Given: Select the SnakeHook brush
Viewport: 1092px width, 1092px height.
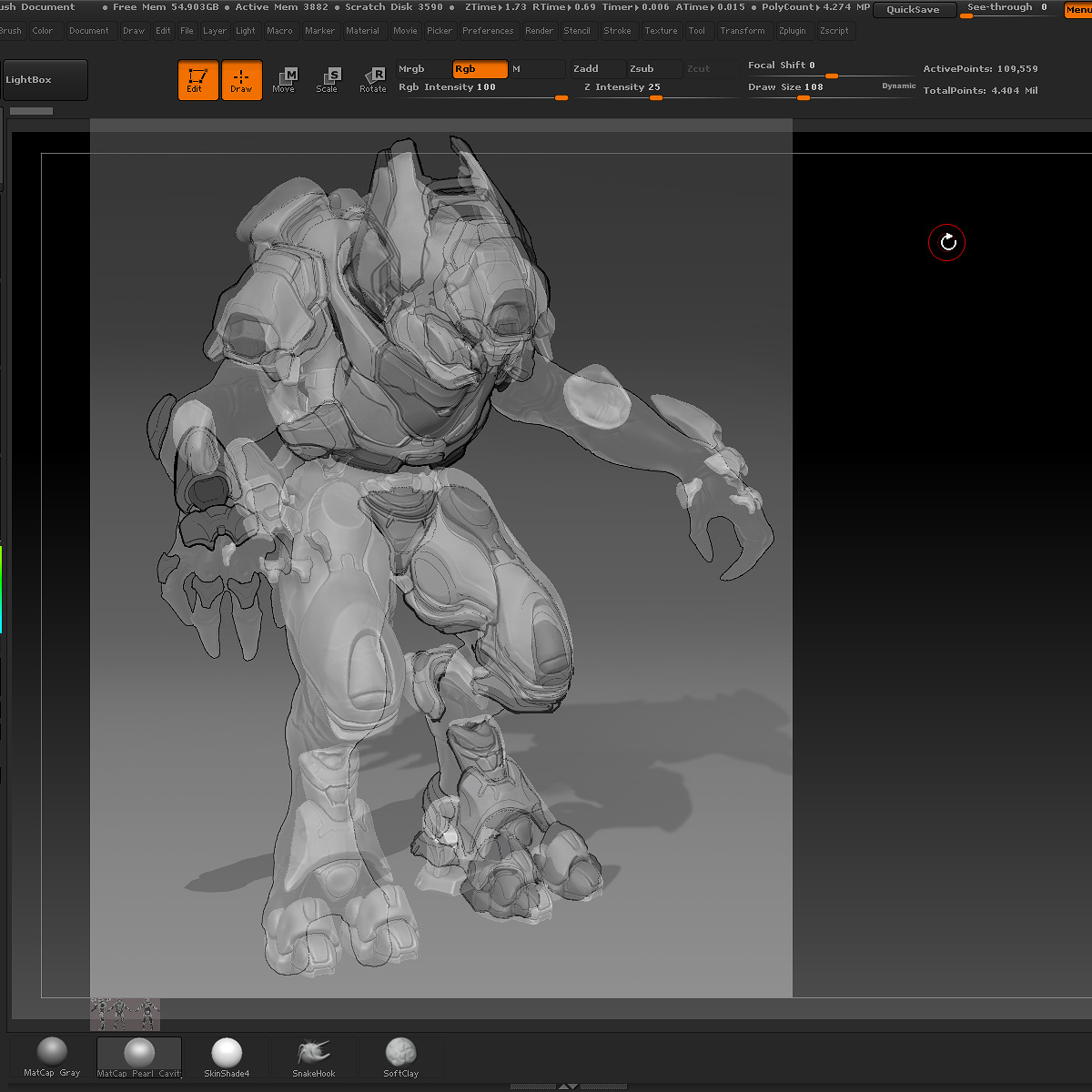Looking at the screenshot, I should click(x=314, y=1057).
